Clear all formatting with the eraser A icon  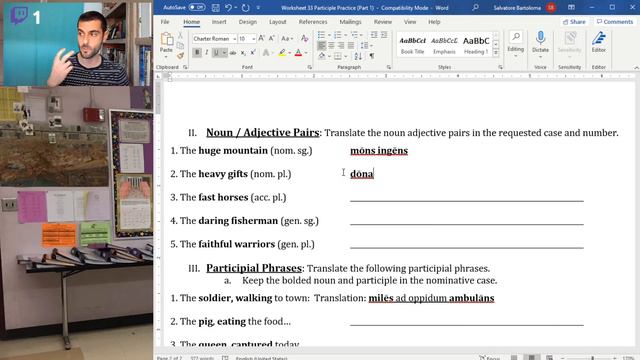coord(304,38)
